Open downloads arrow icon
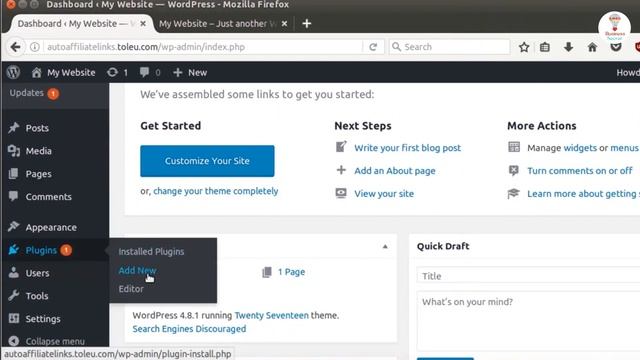The image size is (640, 360). coord(568,47)
